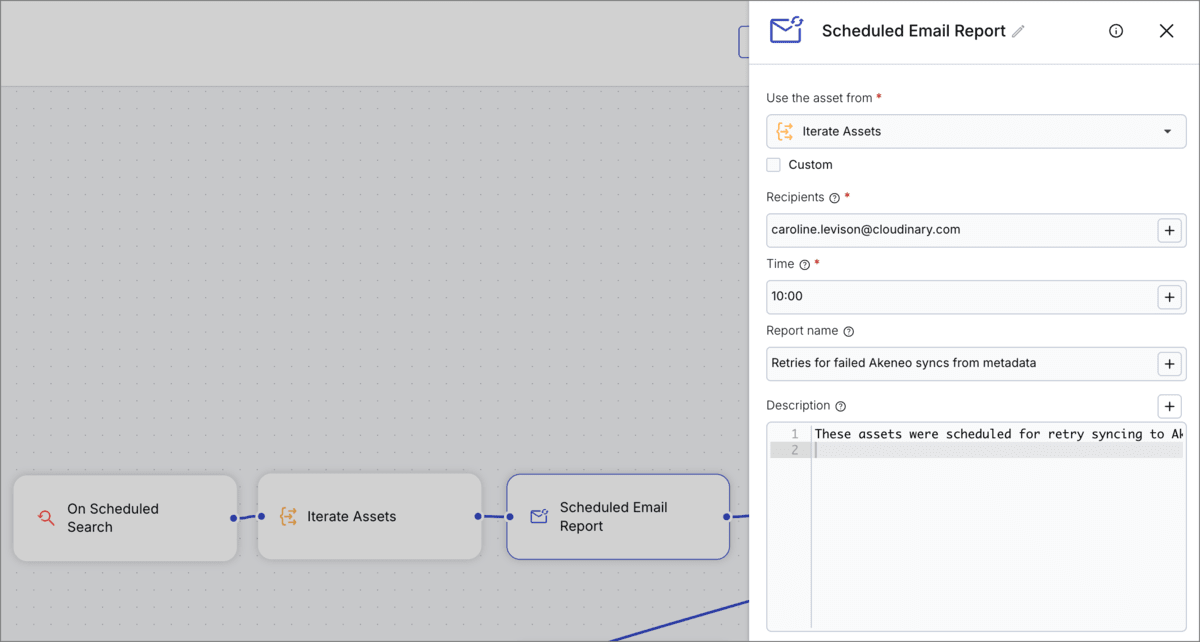Click the plus button above the Description editor
Viewport: 1200px width, 642px height.
click(x=1169, y=406)
